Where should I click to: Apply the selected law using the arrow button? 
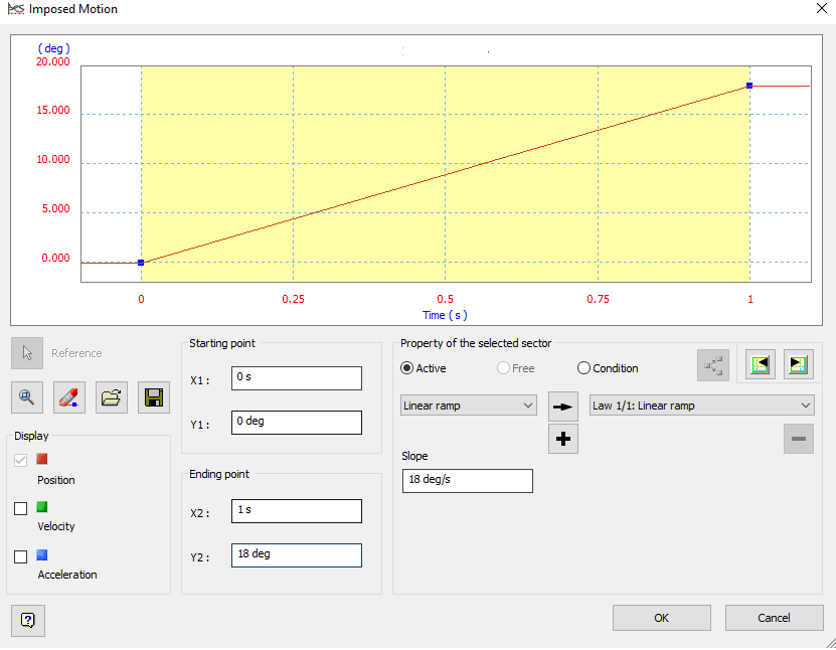coord(563,405)
